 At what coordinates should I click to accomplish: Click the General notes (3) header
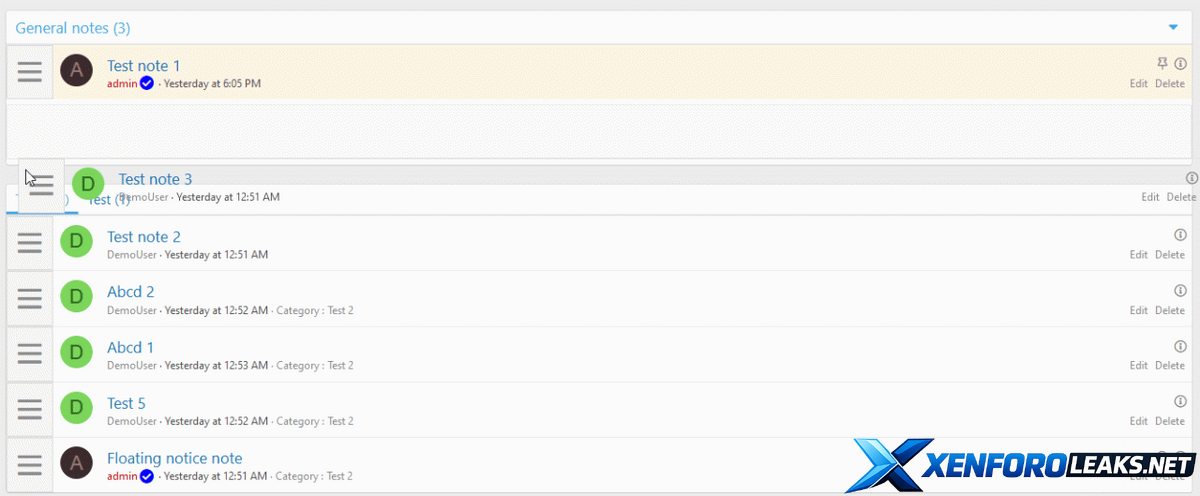(x=73, y=28)
